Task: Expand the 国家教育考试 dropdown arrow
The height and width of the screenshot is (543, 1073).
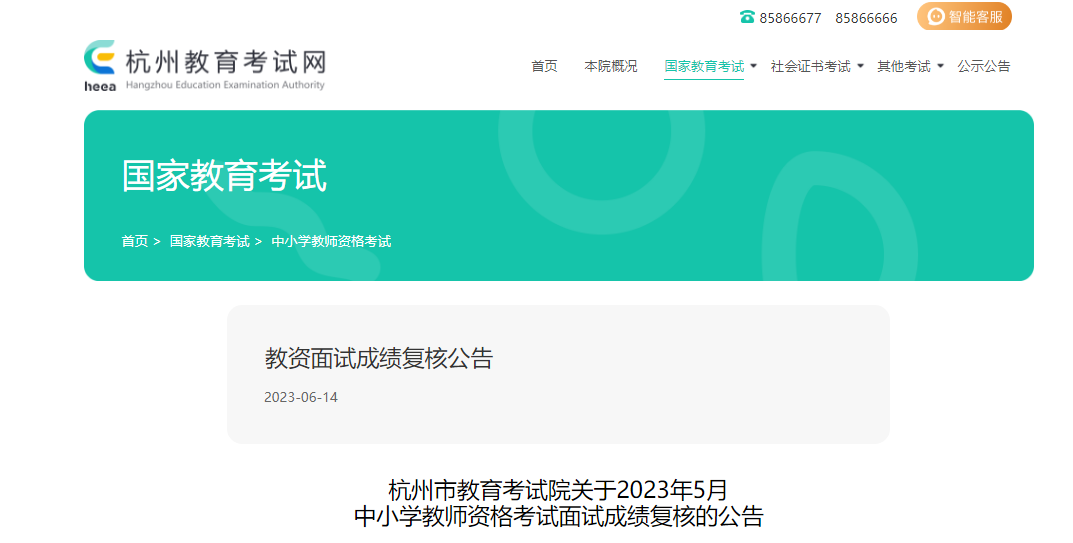Action: (x=753, y=66)
